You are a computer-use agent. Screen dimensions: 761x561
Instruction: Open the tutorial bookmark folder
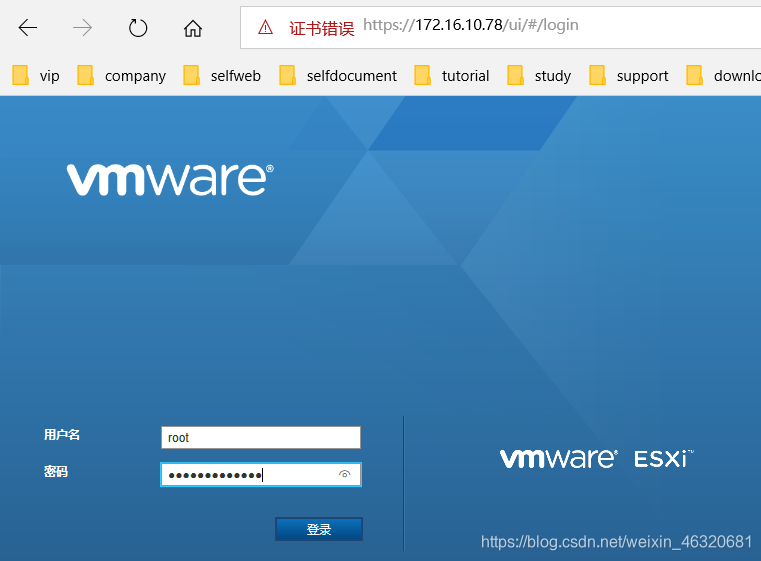pos(451,76)
